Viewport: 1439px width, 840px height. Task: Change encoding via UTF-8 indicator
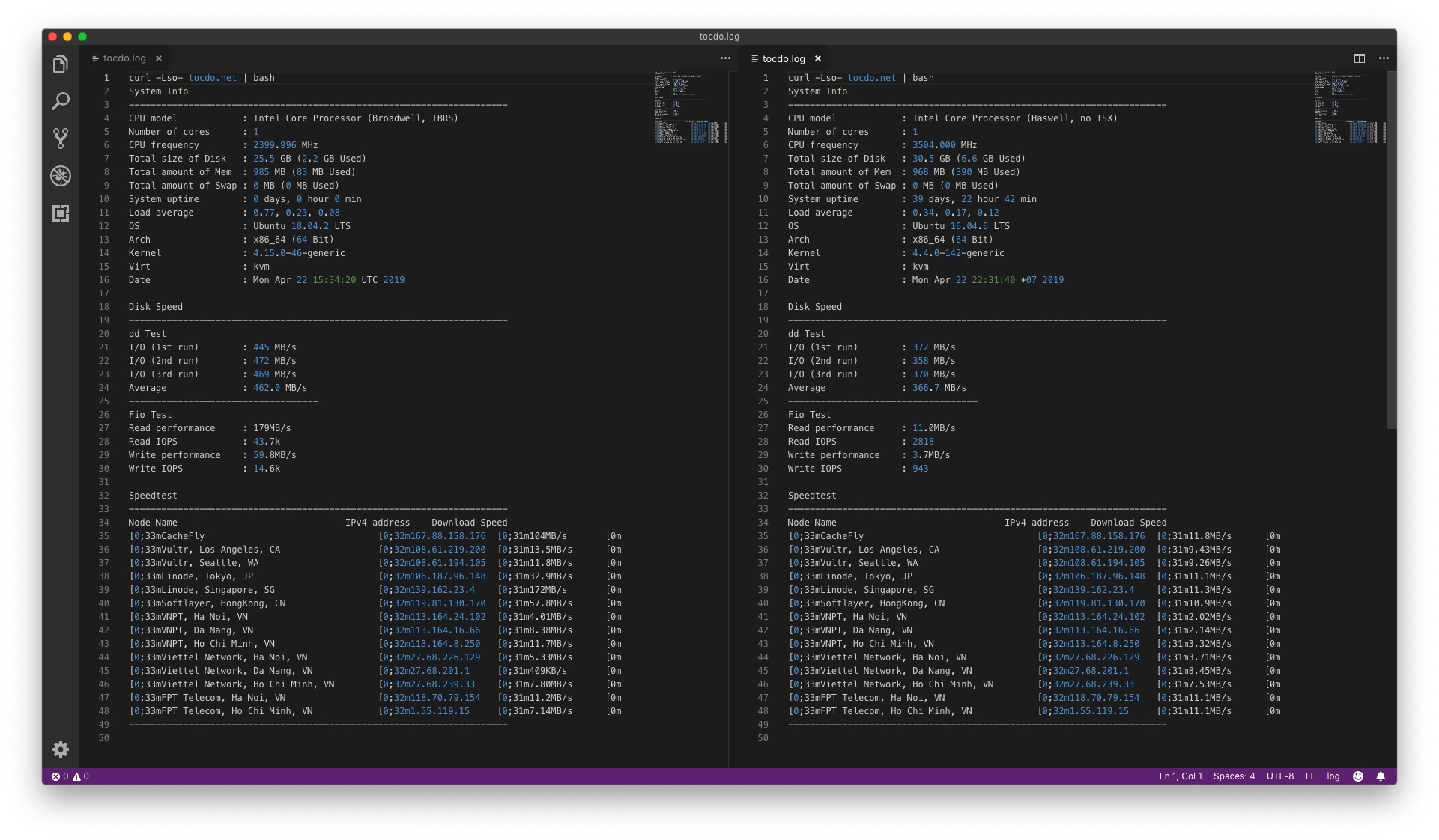click(1280, 776)
